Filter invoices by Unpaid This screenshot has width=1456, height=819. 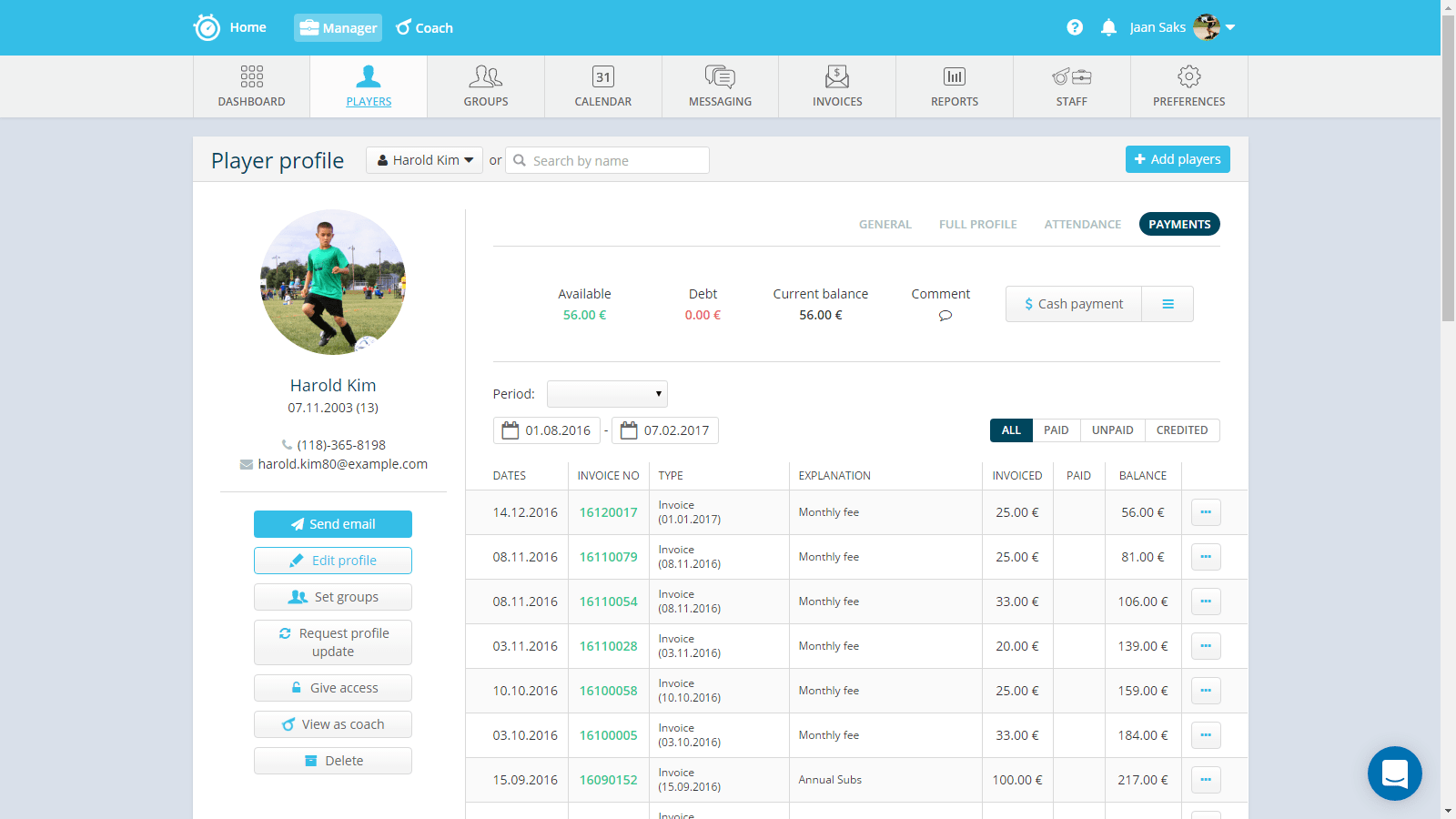click(x=1112, y=430)
